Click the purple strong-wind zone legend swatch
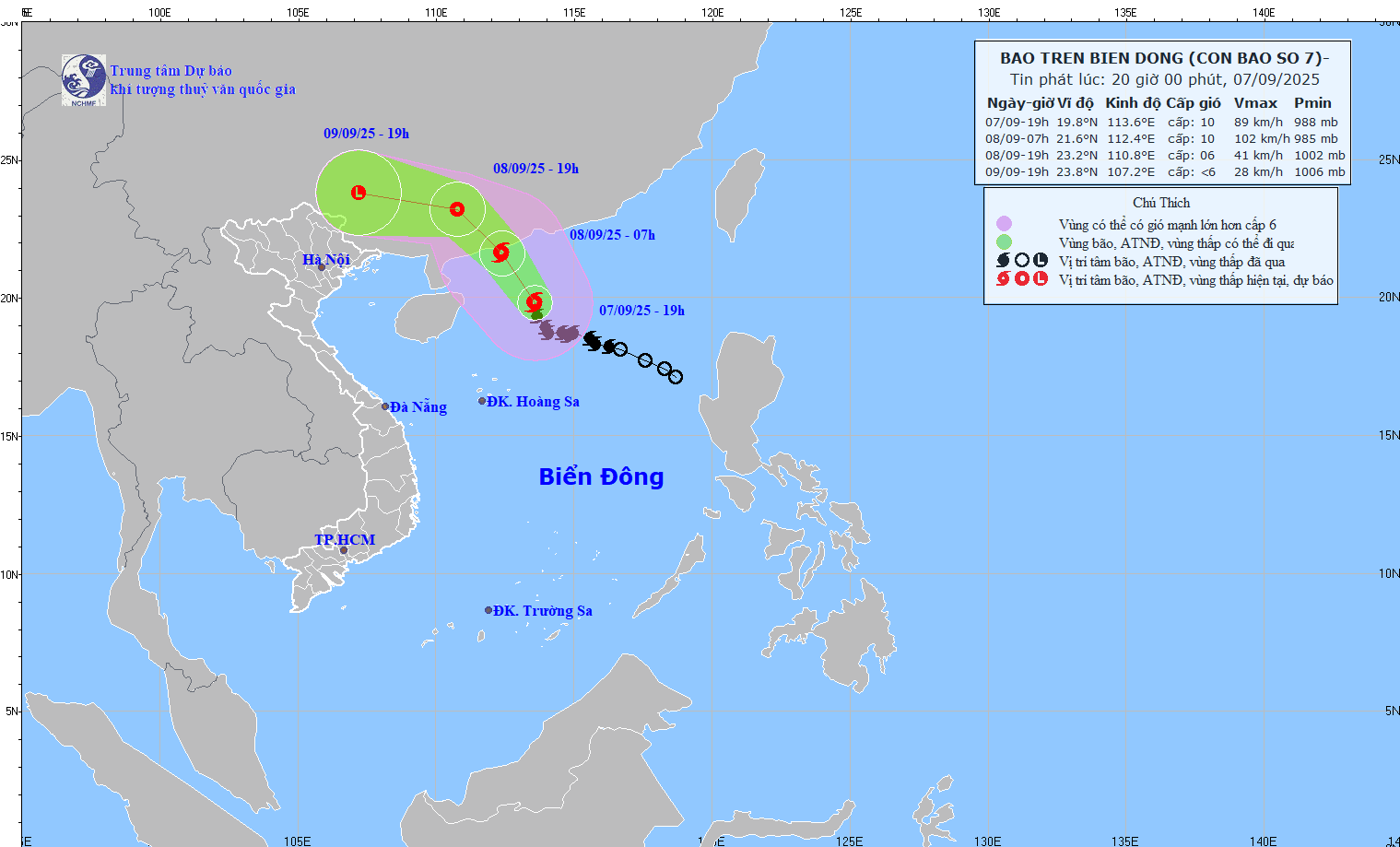 1004,224
